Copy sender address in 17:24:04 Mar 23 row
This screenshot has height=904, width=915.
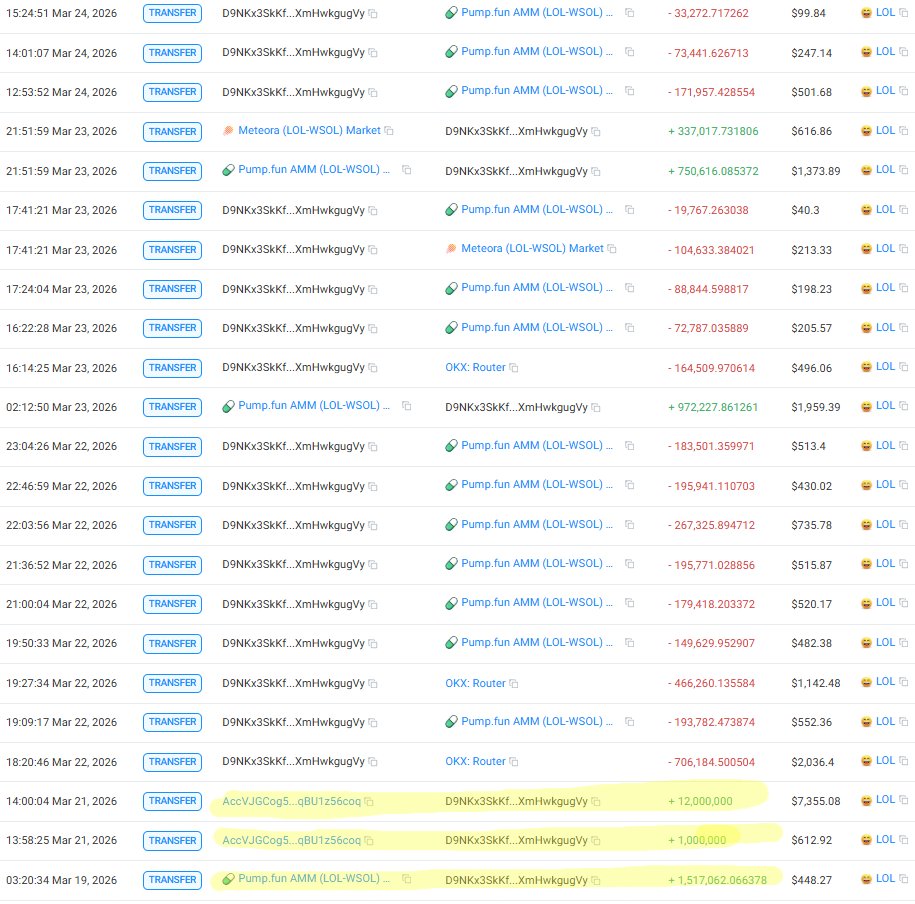click(x=373, y=289)
